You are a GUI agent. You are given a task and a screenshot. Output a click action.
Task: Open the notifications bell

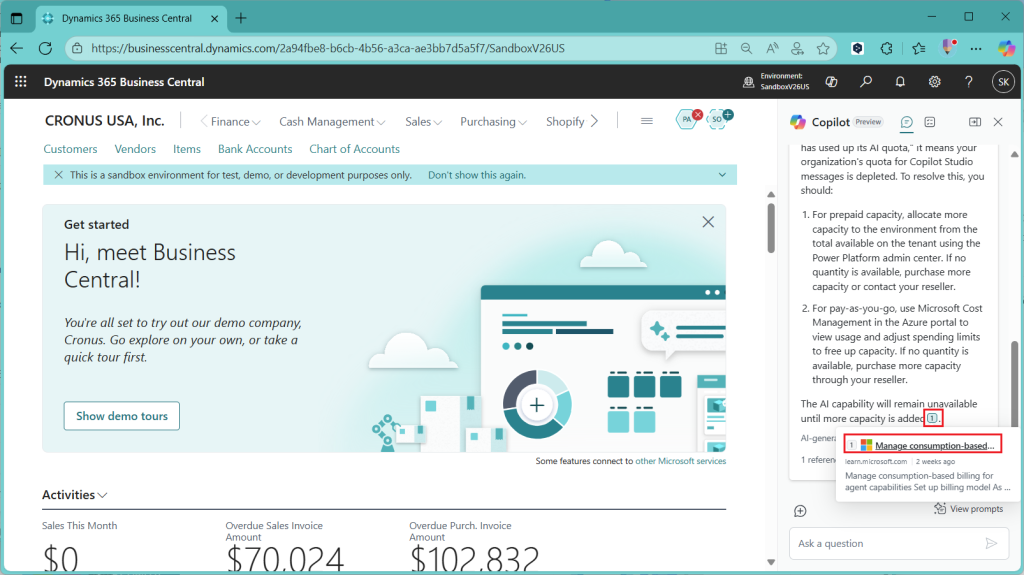click(x=900, y=82)
